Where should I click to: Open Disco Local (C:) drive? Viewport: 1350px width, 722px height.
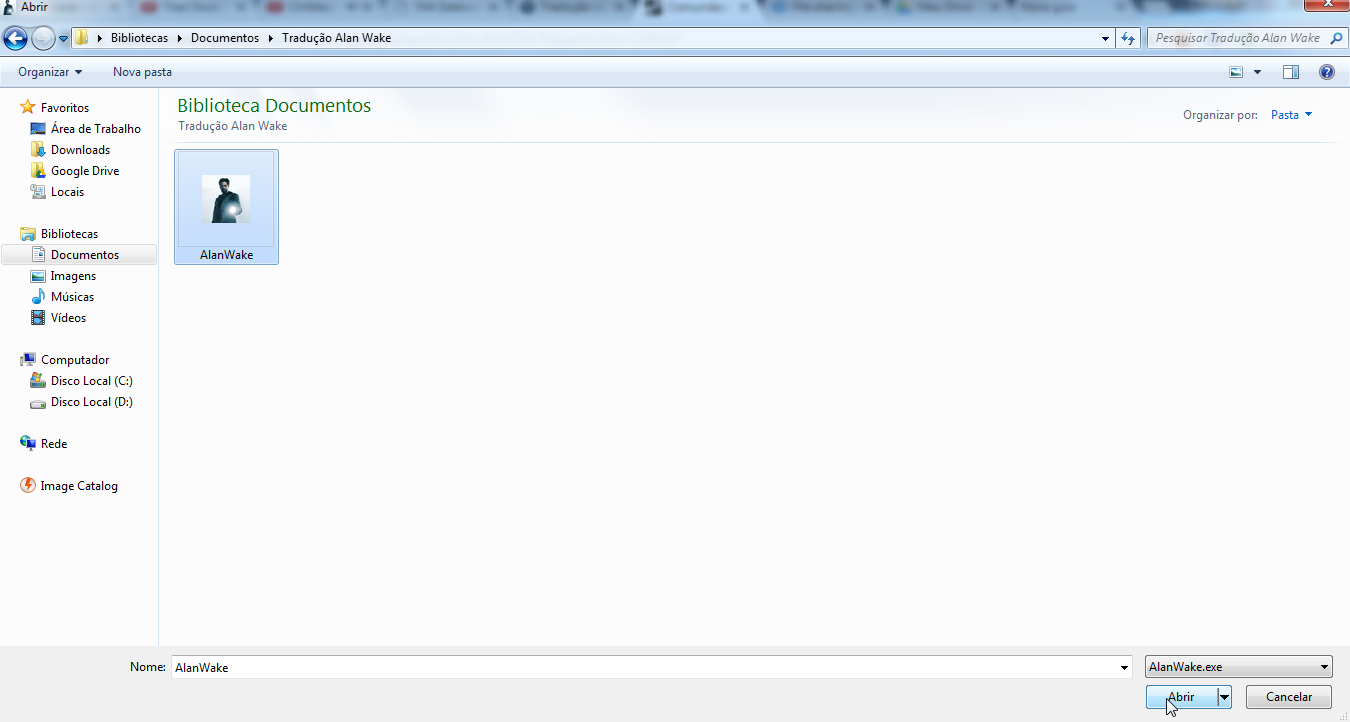coord(92,380)
